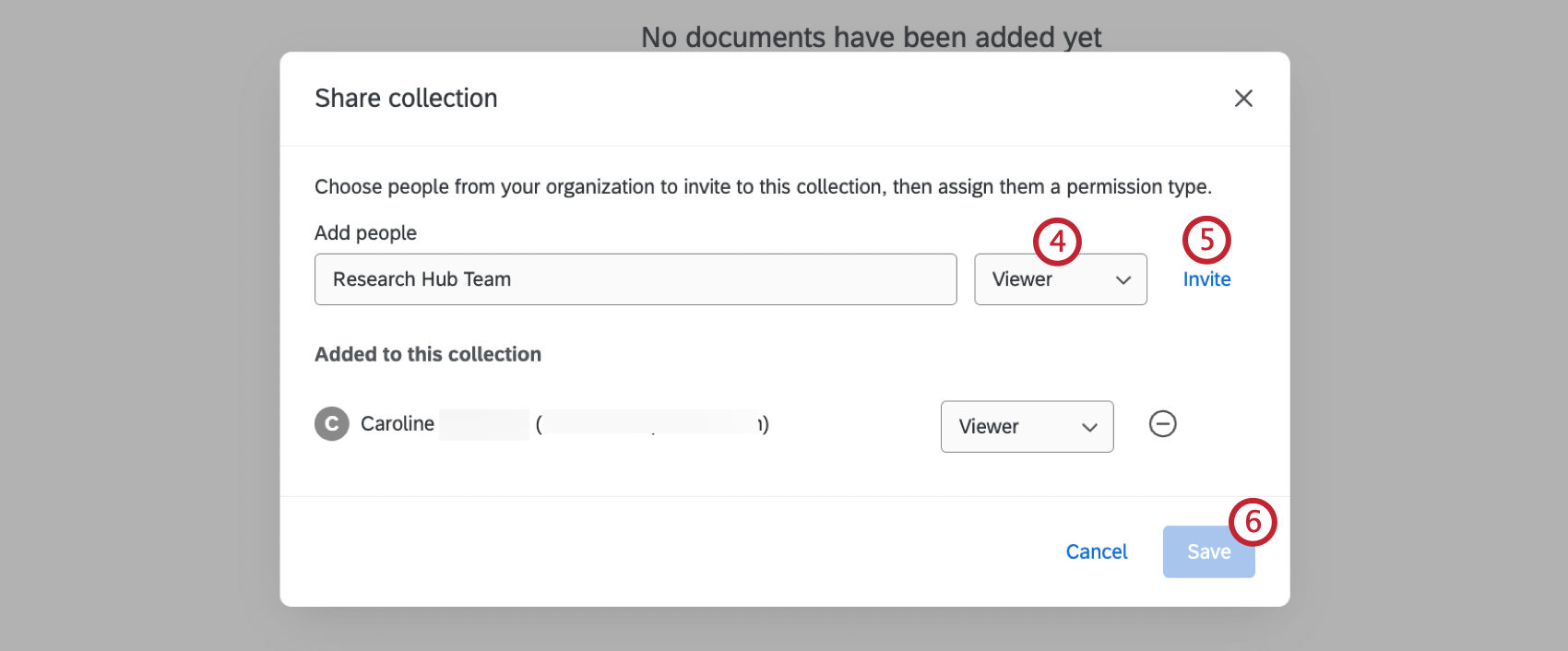Viewport: 1568px width, 651px height.
Task: Cancel sharing the collection
Action: (1097, 551)
